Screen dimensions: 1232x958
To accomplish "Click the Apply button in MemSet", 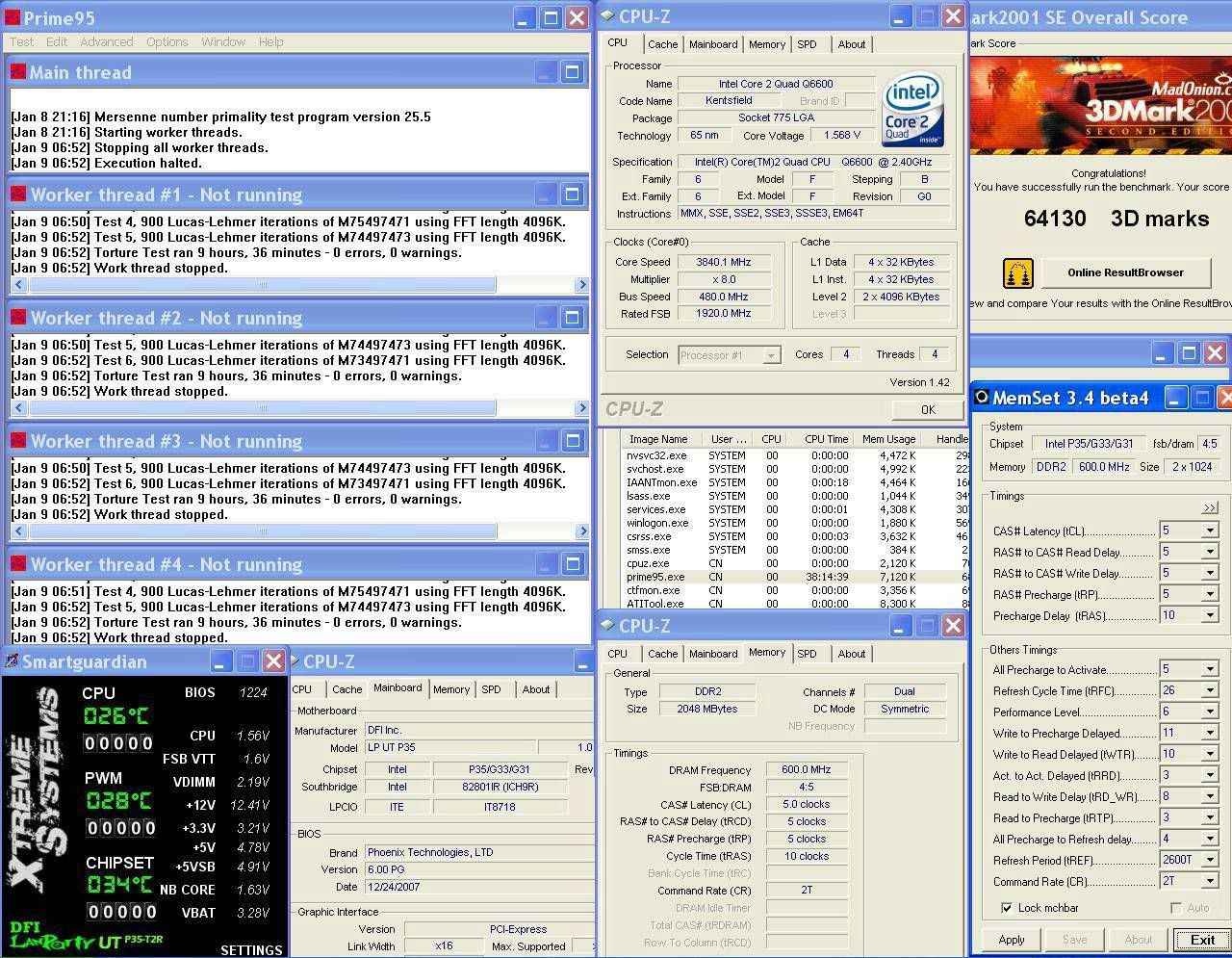I will pyautogui.click(x=1012, y=940).
